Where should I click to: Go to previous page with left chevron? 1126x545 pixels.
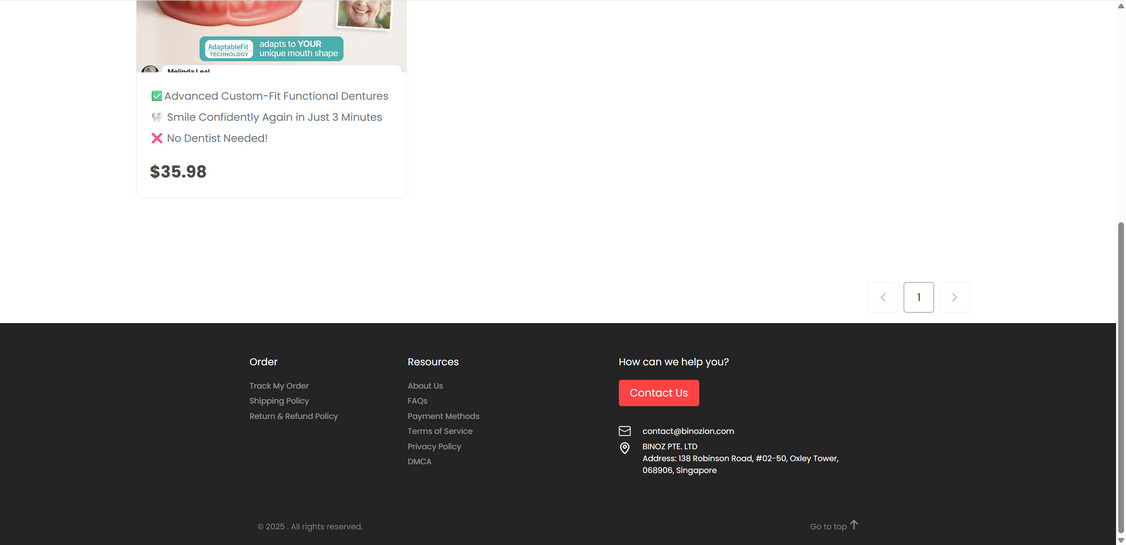pyautogui.click(x=883, y=297)
